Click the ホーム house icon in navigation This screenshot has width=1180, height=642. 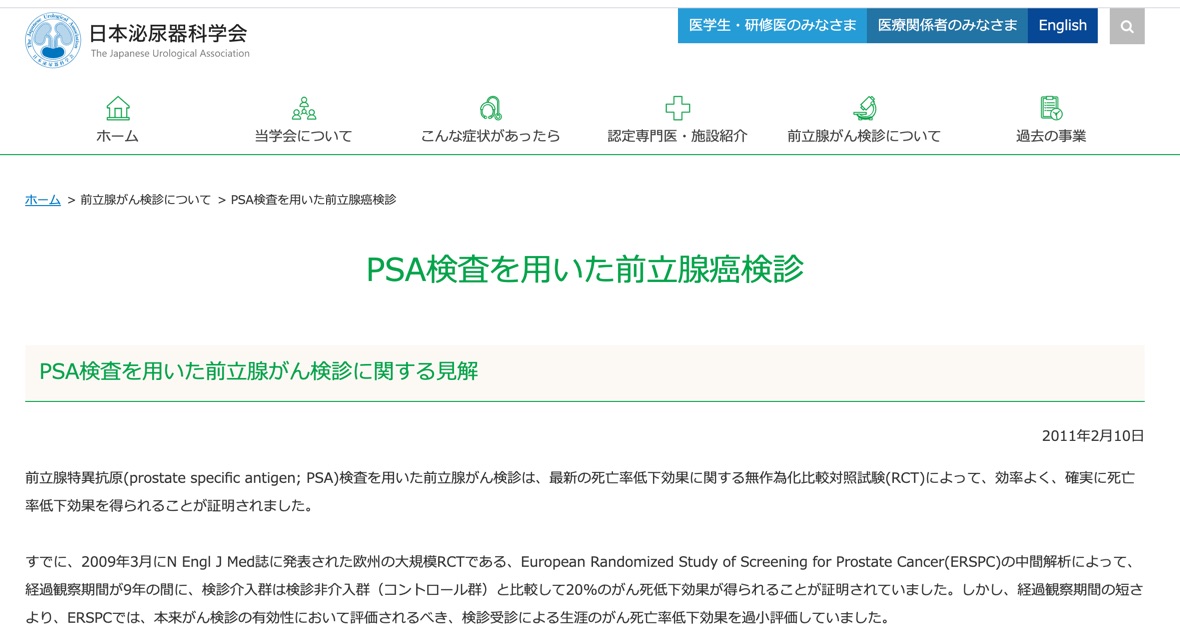(x=117, y=108)
